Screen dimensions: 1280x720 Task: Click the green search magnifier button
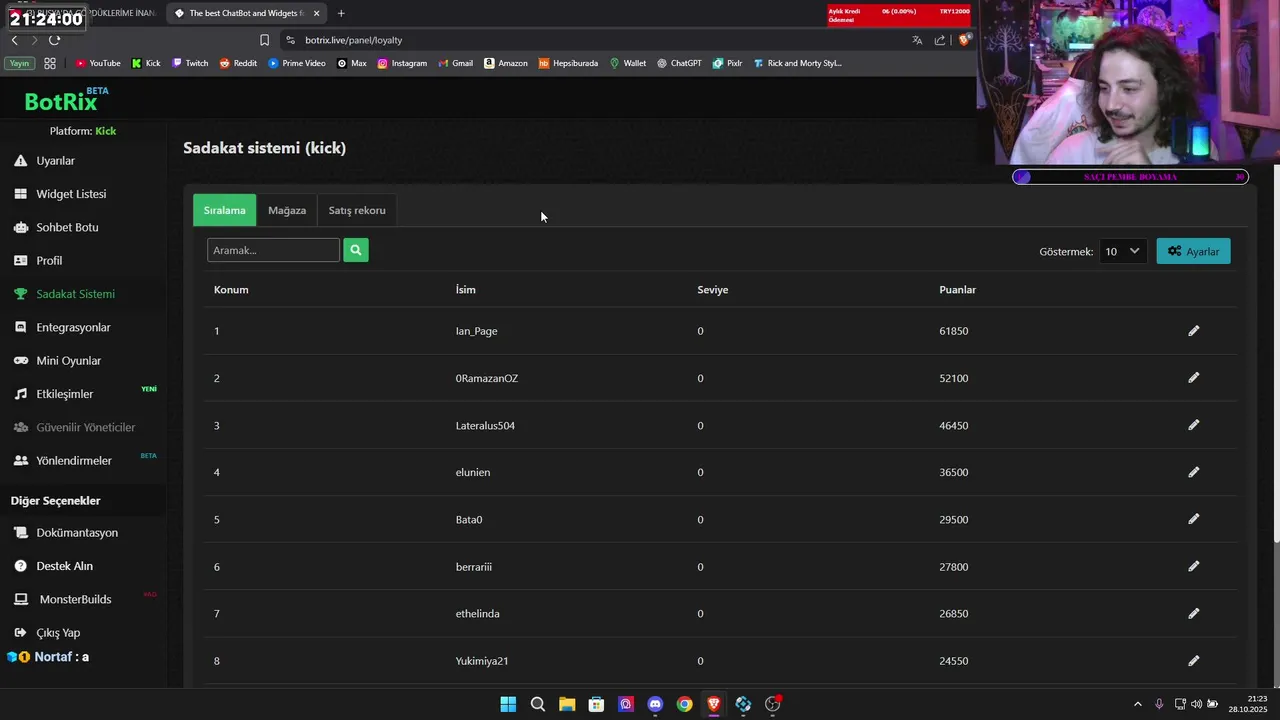tap(355, 250)
